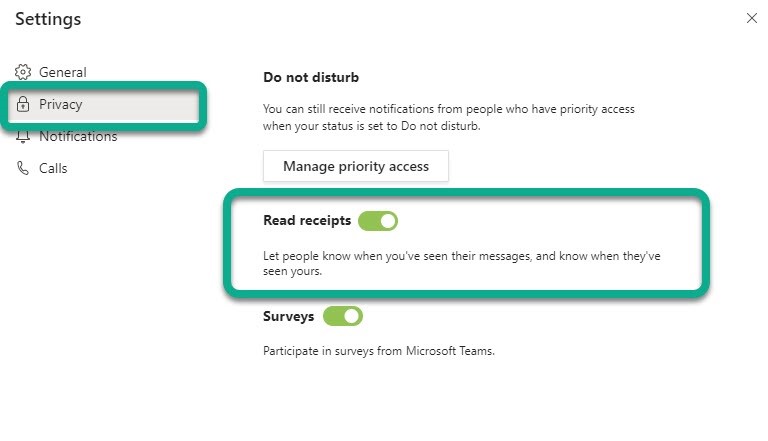768x441 pixels.
Task: Click the Settings dialog title
Action: [x=48, y=19]
